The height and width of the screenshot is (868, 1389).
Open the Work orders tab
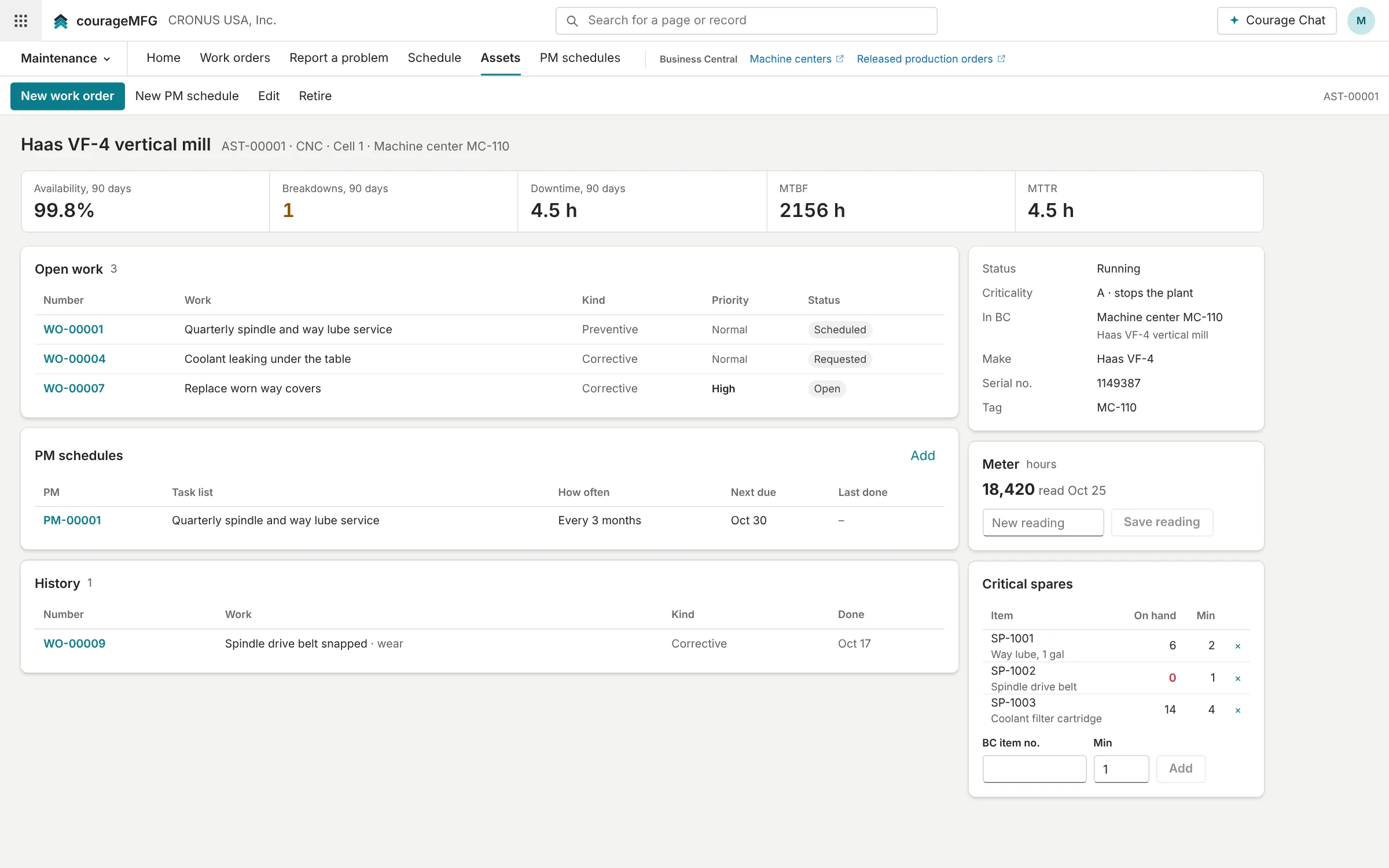pos(235,58)
